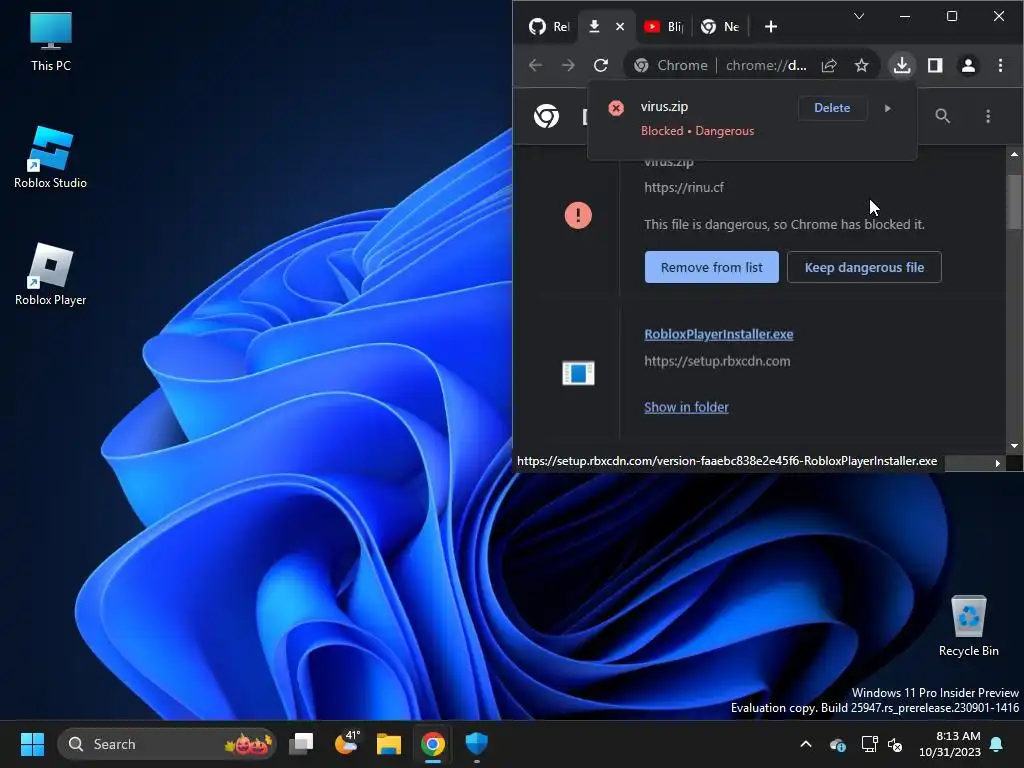Open network status tray icon
Screen dimensions: 1024x768
[x=869, y=744]
